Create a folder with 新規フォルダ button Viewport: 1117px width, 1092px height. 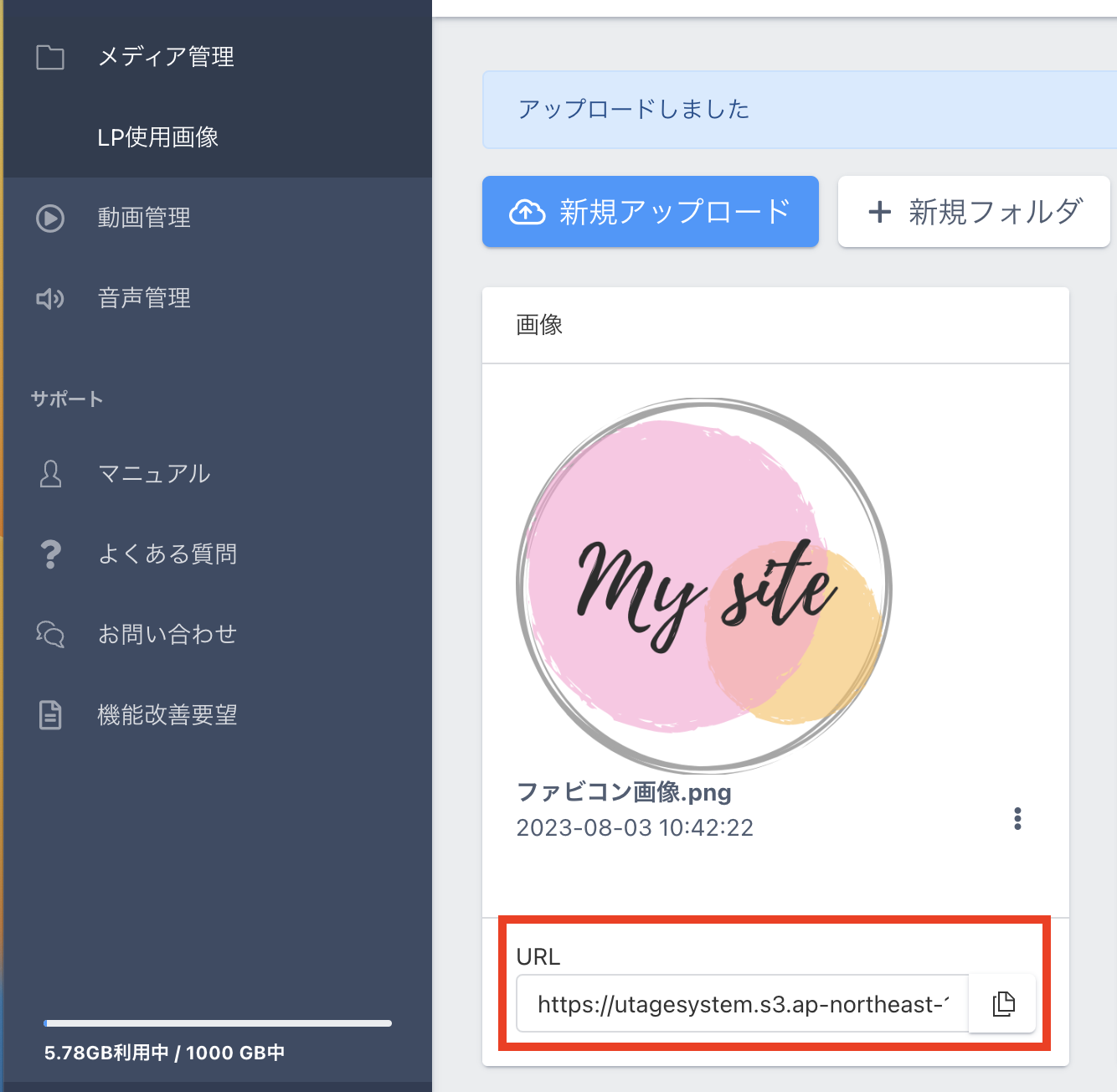pyautogui.click(x=974, y=212)
